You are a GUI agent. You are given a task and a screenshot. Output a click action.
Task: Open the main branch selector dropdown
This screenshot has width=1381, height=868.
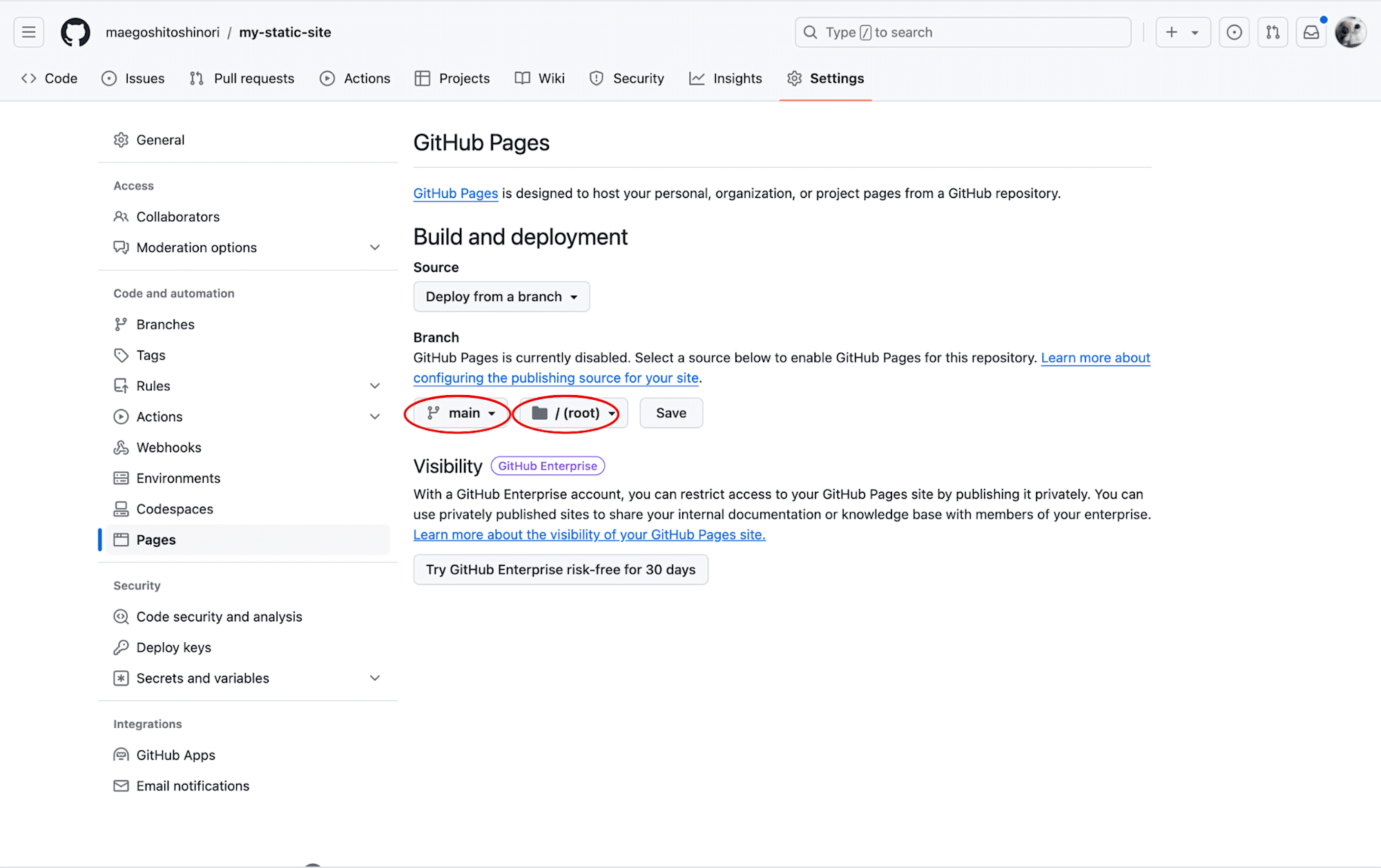click(461, 413)
